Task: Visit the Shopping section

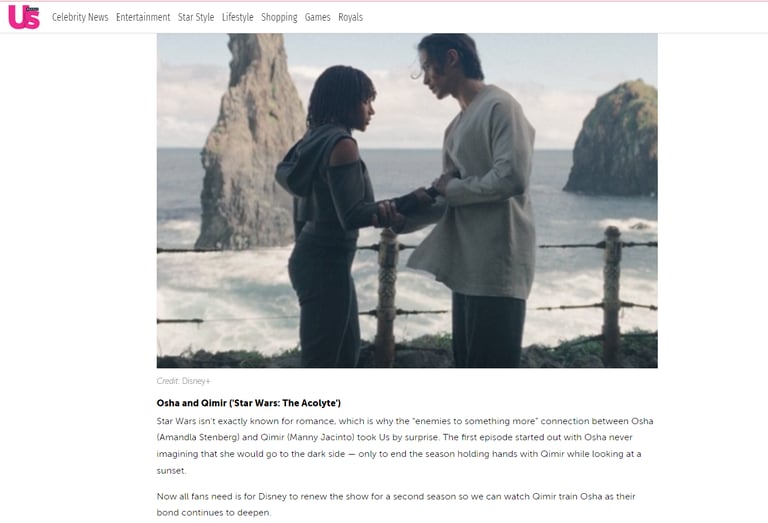Action: [x=279, y=17]
